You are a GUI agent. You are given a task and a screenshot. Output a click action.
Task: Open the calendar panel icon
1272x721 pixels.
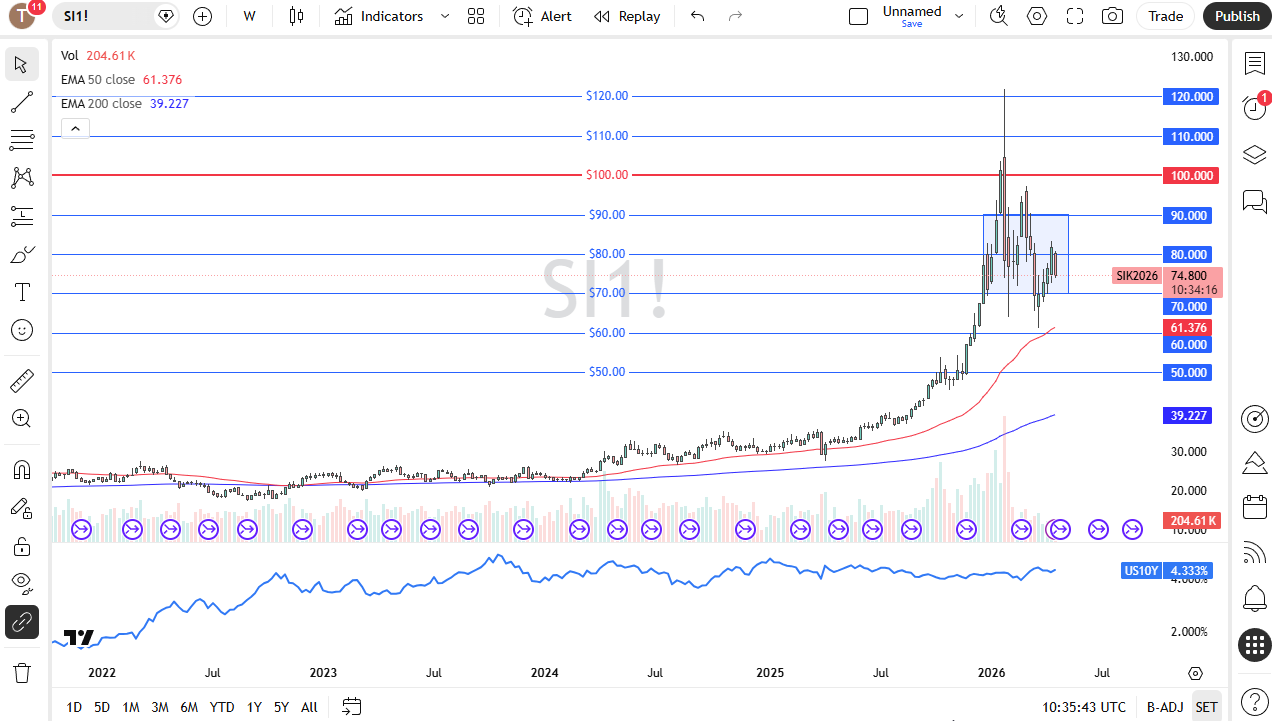coord(1255,507)
